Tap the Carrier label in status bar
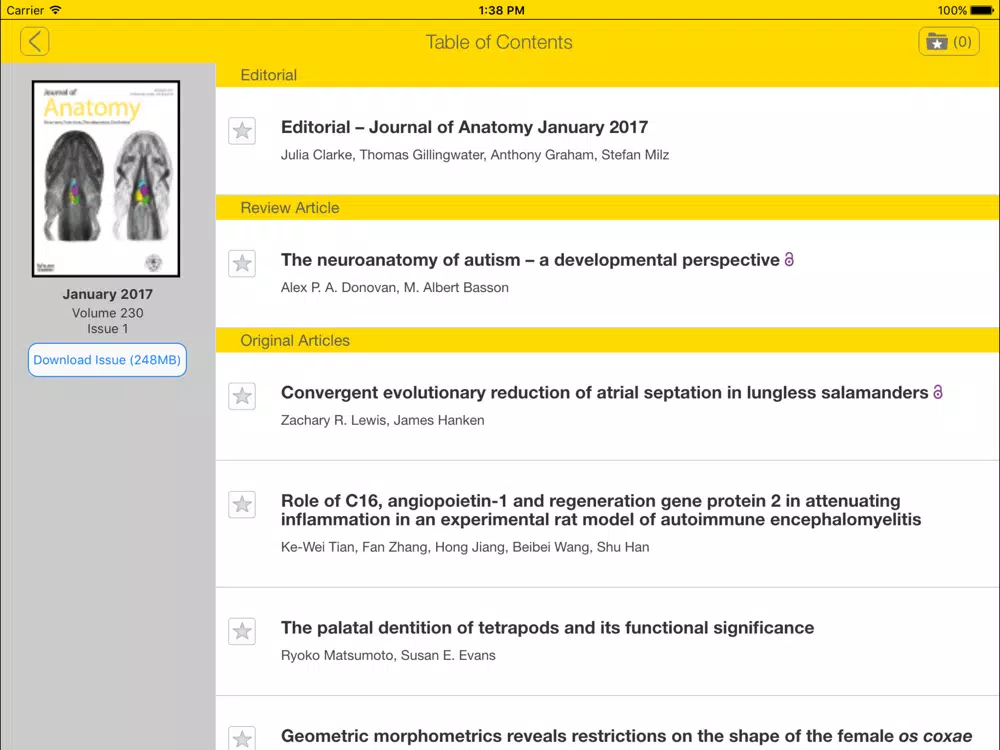Image resolution: width=1000 pixels, height=750 pixels. tap(25, 10)
